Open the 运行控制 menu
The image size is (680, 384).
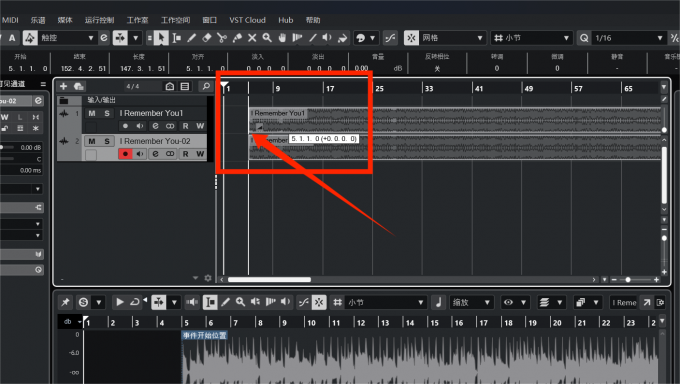99,20
